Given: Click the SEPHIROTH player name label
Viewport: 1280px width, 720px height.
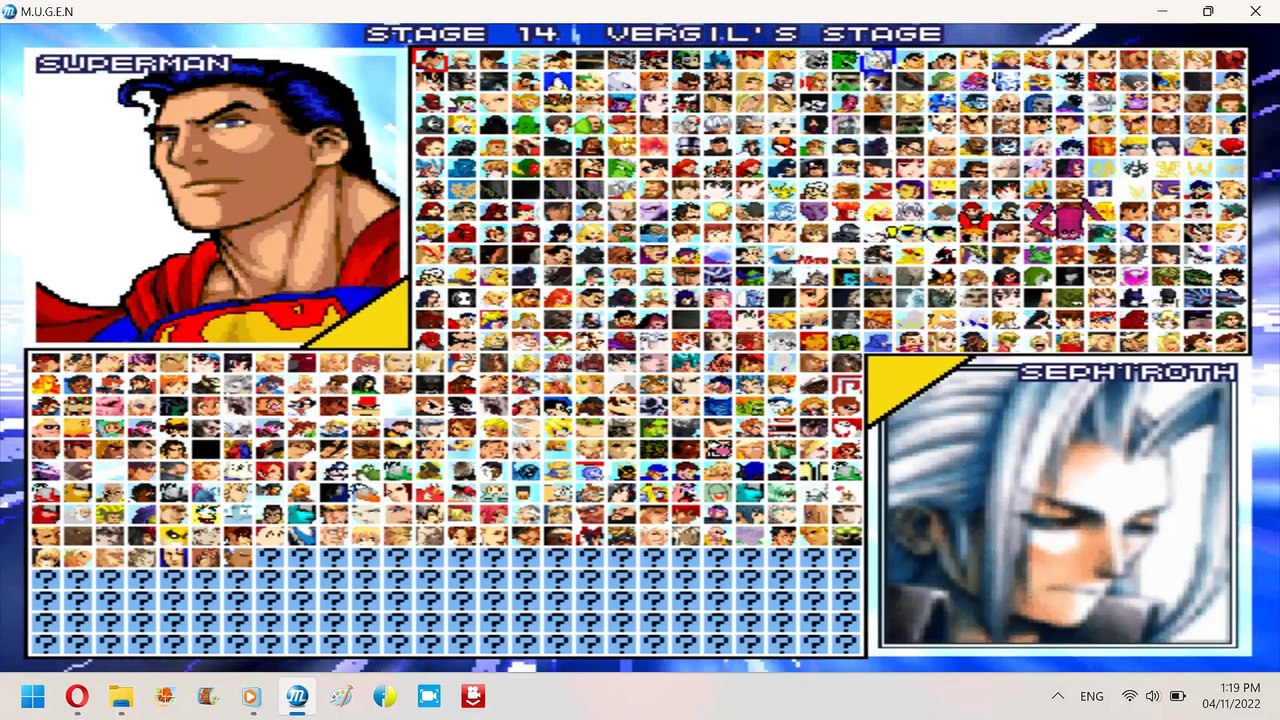Looking at the screenshot, I should pos(1126,373).
